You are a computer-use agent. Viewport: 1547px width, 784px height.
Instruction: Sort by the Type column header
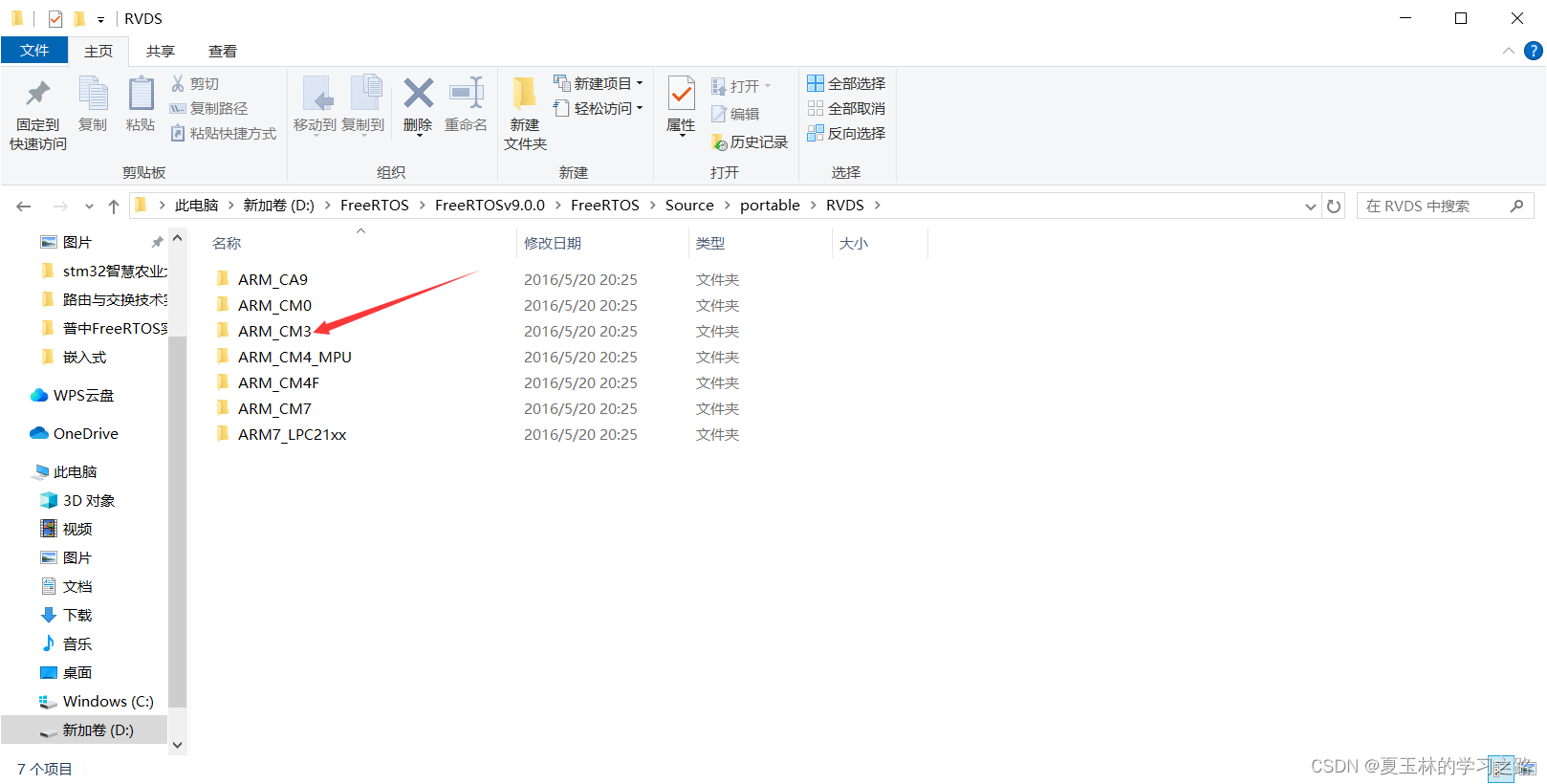pyautogui.click(x=760, y=243)
